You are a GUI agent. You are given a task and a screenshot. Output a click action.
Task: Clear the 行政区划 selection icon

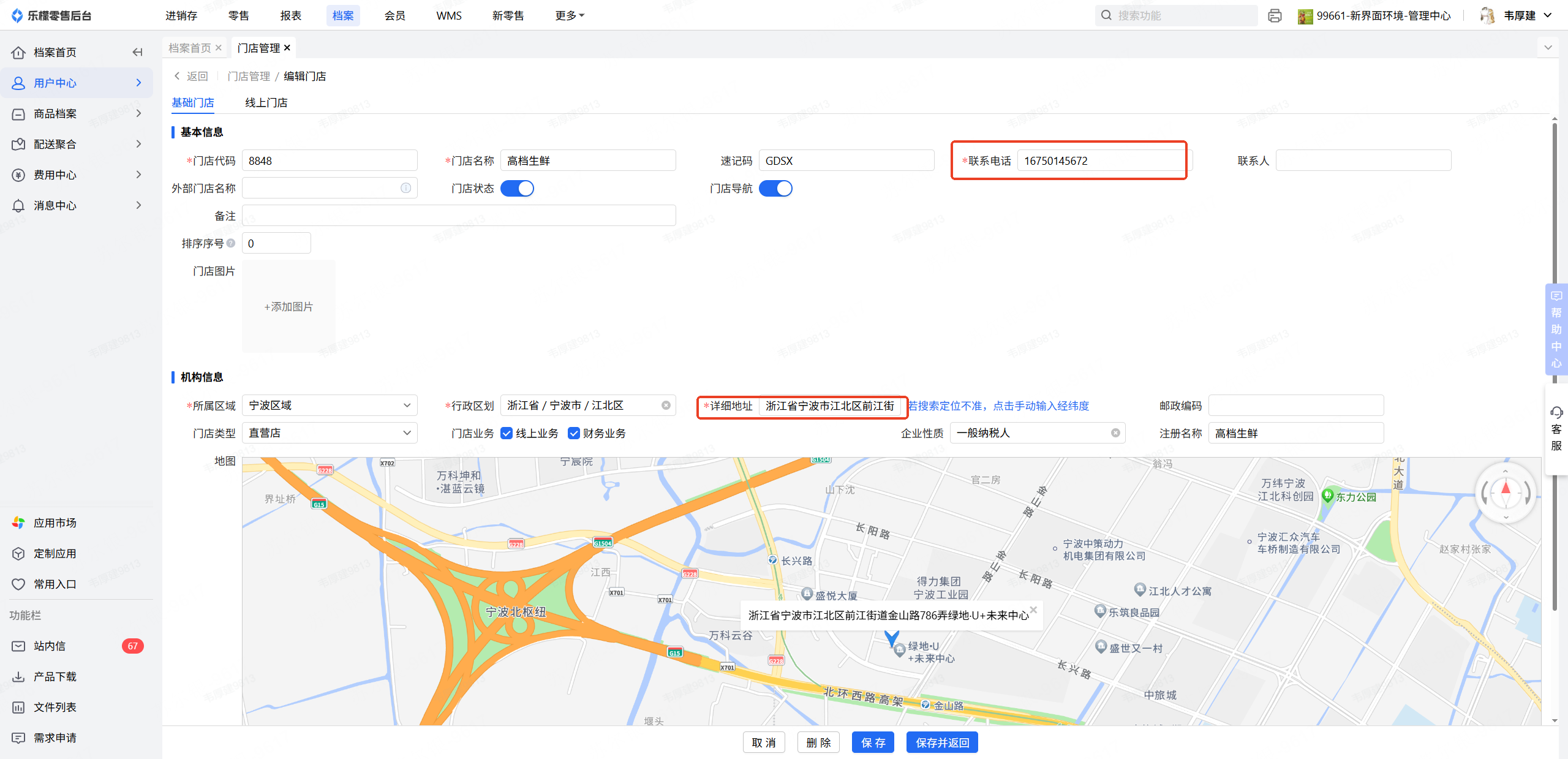tap(666, 406)
